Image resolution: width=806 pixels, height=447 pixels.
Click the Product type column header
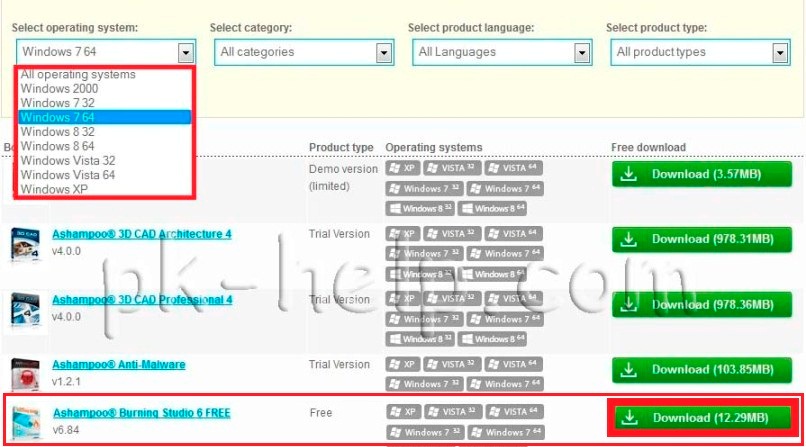click(341, 147)
